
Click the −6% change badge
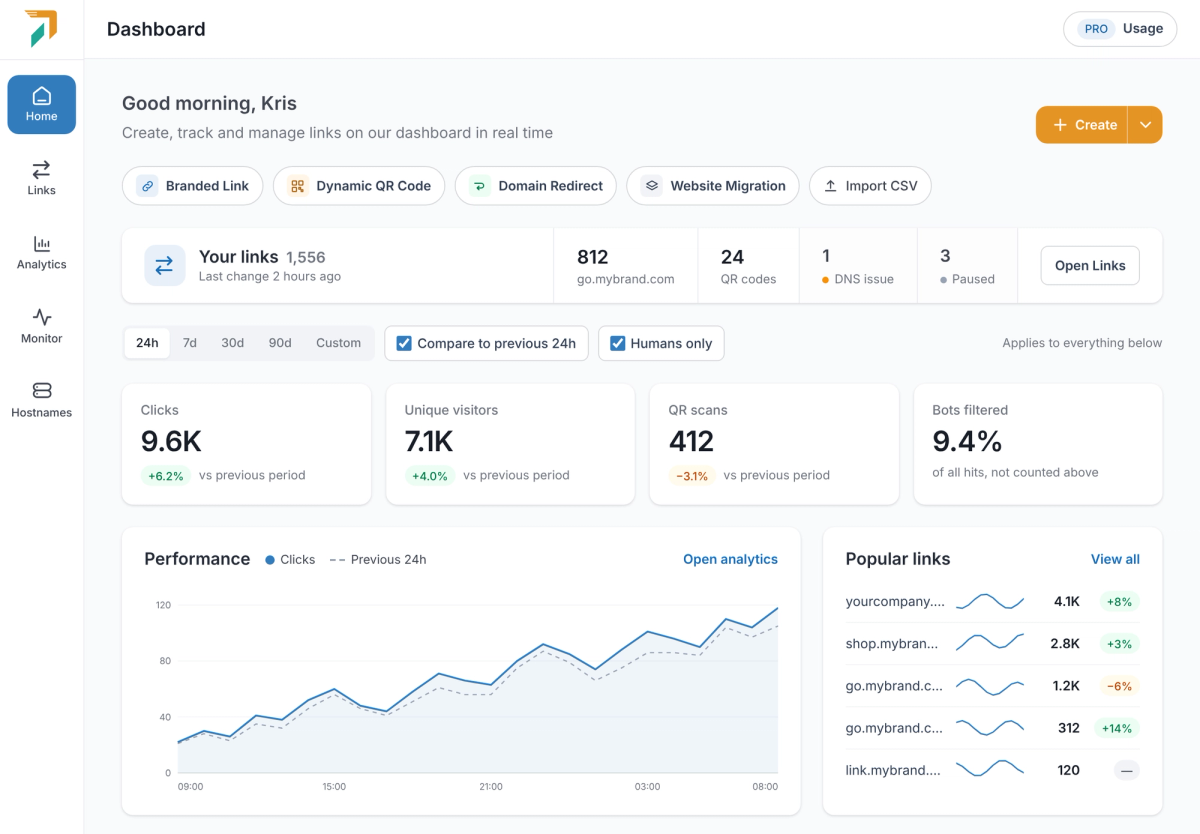pos(1119,686)
